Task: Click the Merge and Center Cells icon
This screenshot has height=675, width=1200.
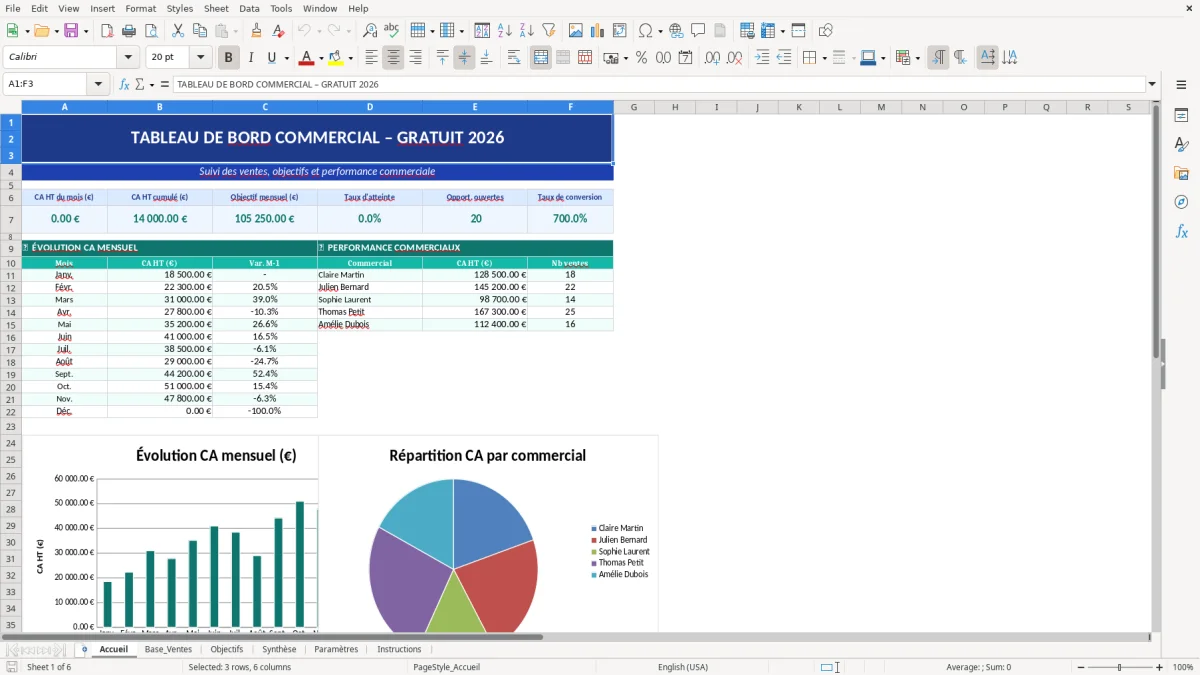Action: [x=541, y=58]
